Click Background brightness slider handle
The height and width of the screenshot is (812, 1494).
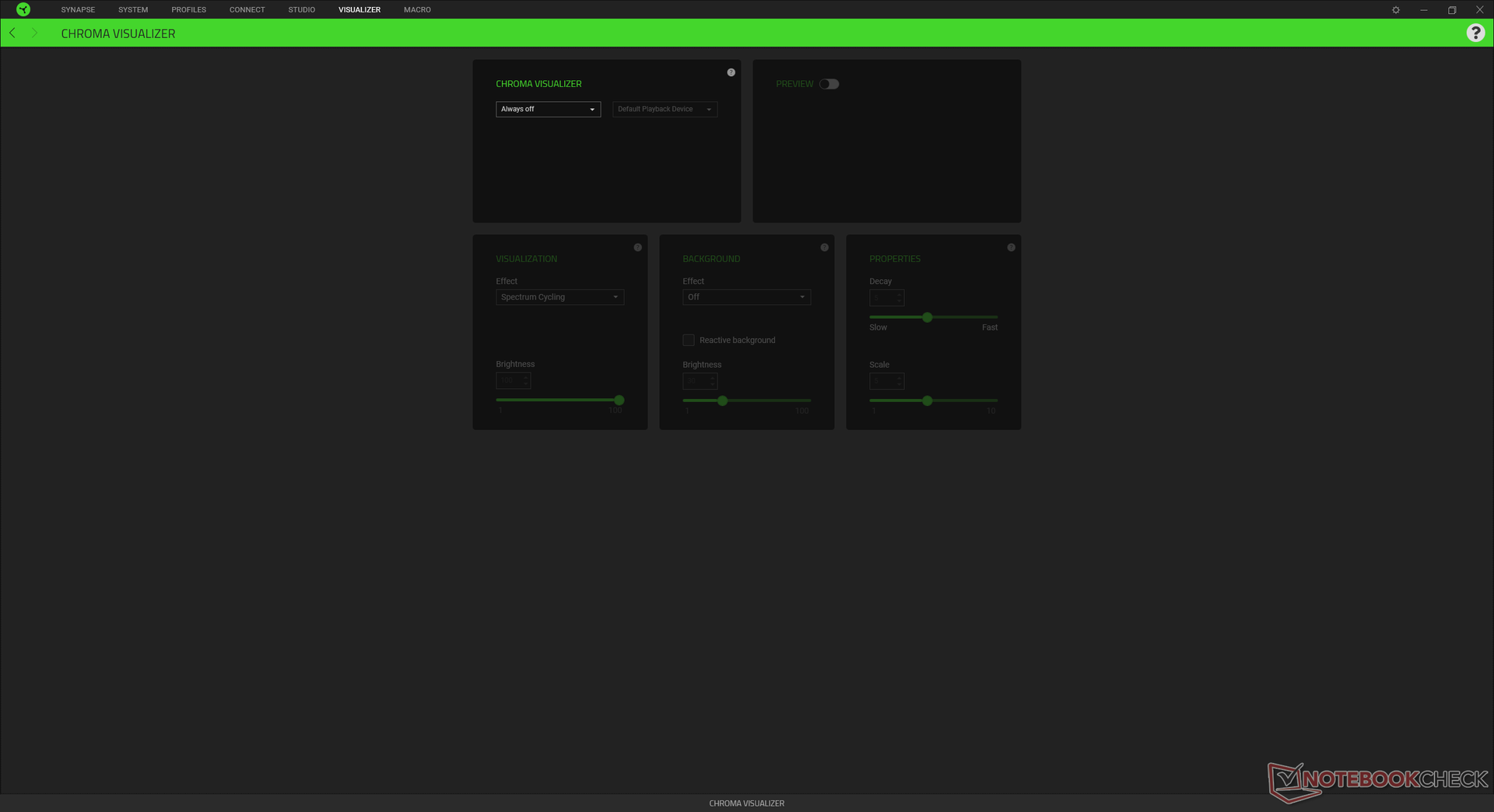723,401
